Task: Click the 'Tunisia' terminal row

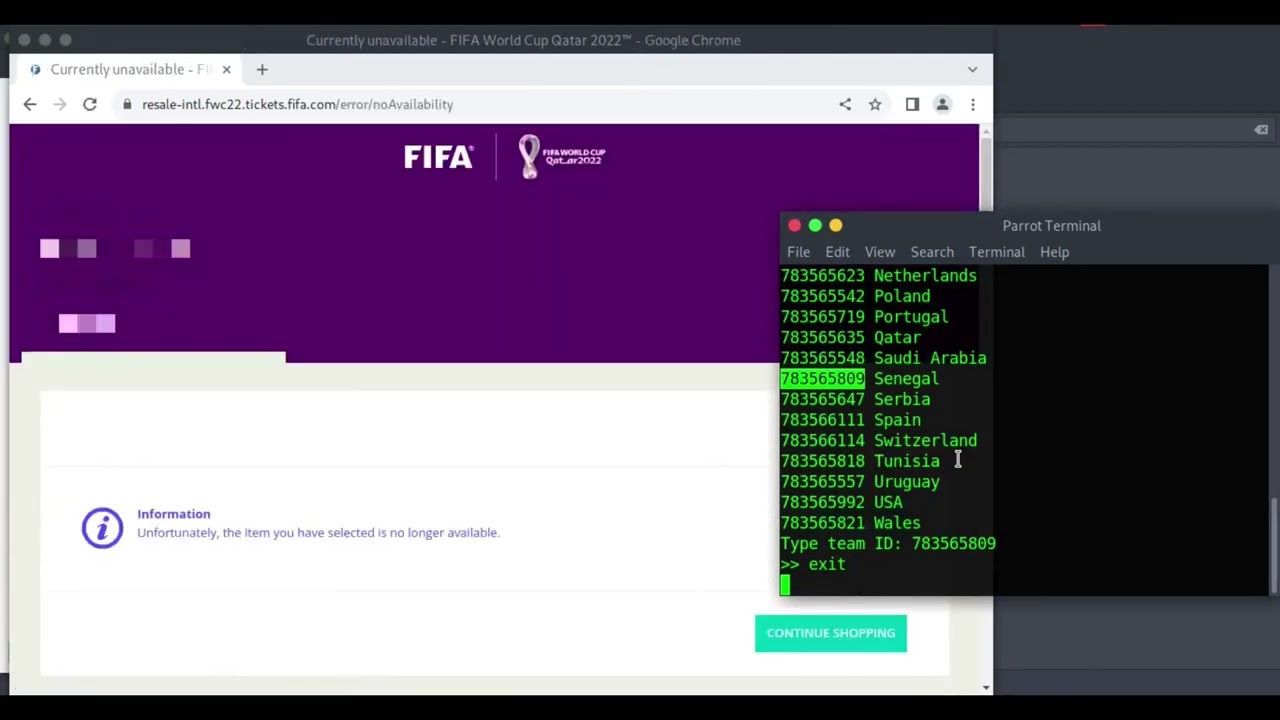Action: [x=860, y=461]
